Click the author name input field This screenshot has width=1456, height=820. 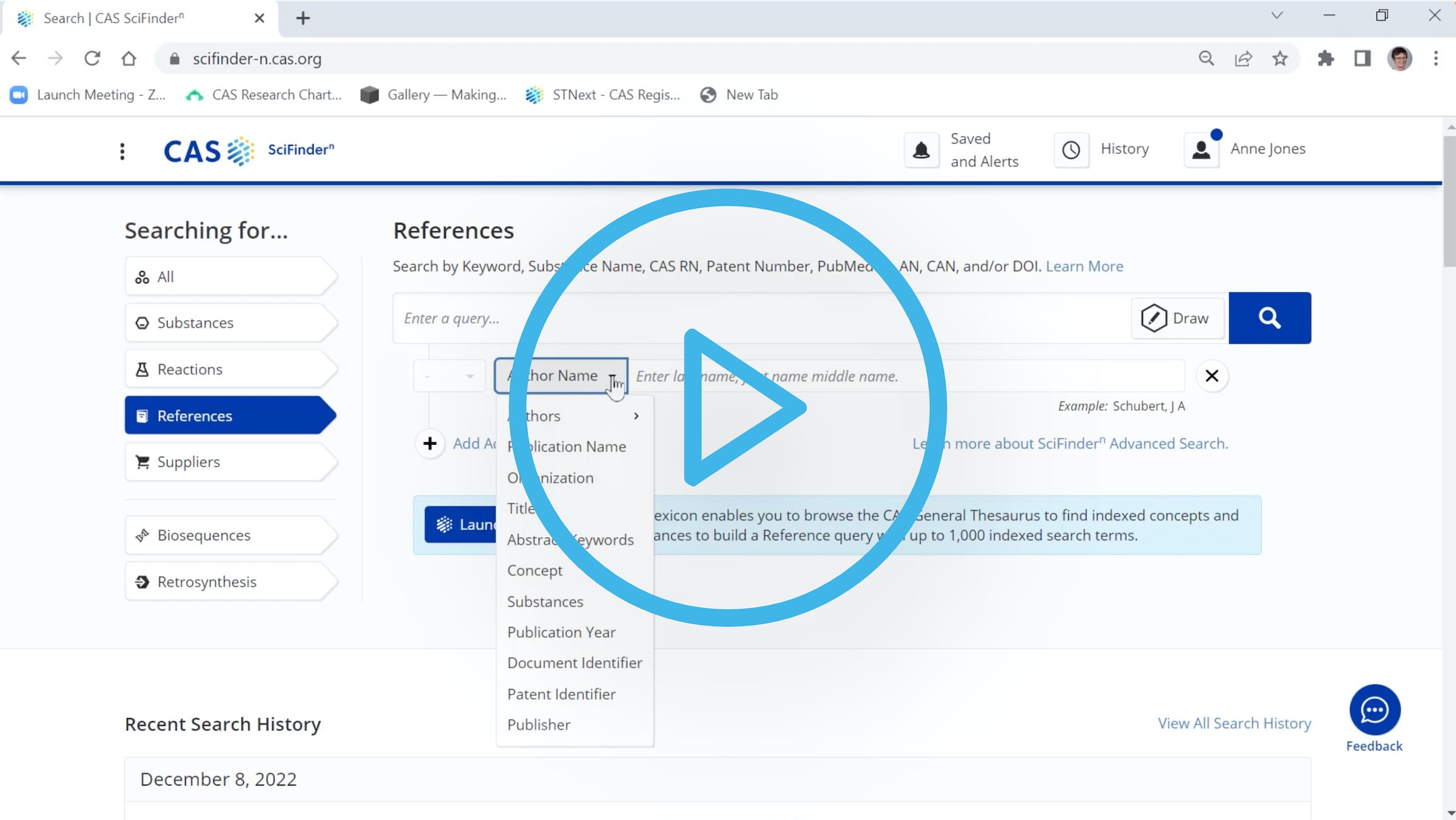[907, 376]
